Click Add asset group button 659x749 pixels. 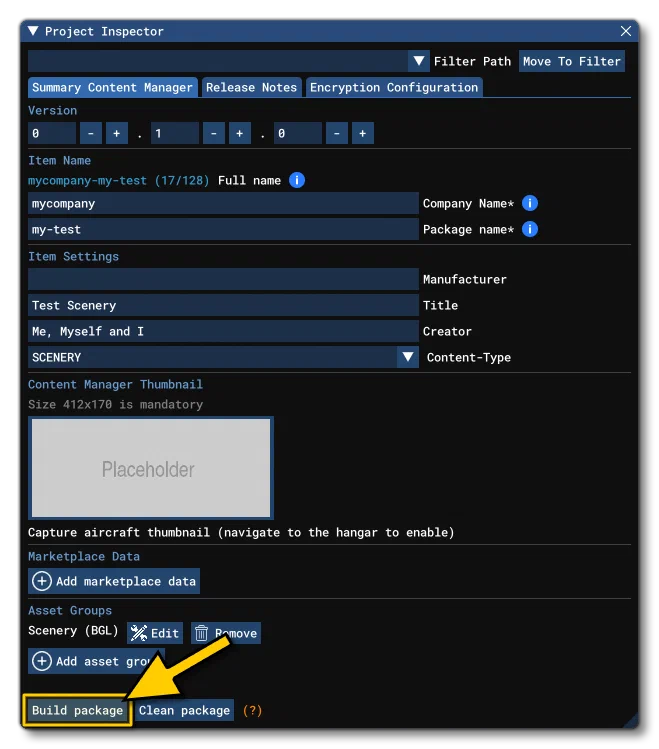click(x=96, y=661)
